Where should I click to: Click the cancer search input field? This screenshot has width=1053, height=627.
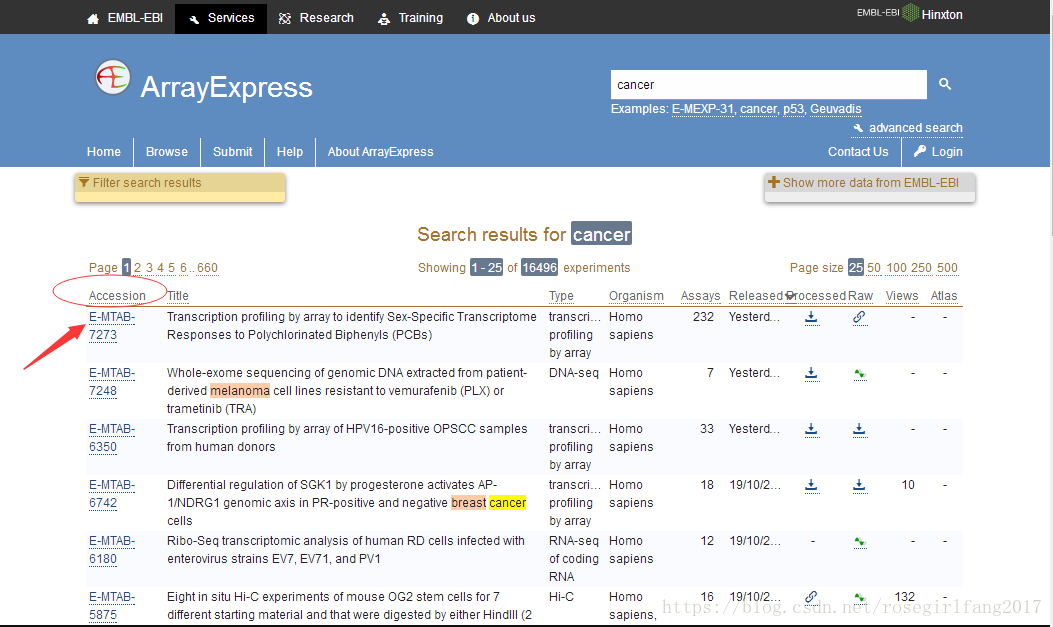(x=769, y=85)
